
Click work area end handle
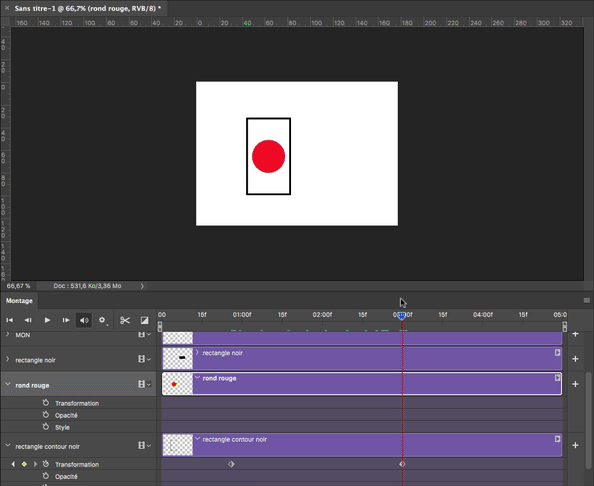pos(564,327)
